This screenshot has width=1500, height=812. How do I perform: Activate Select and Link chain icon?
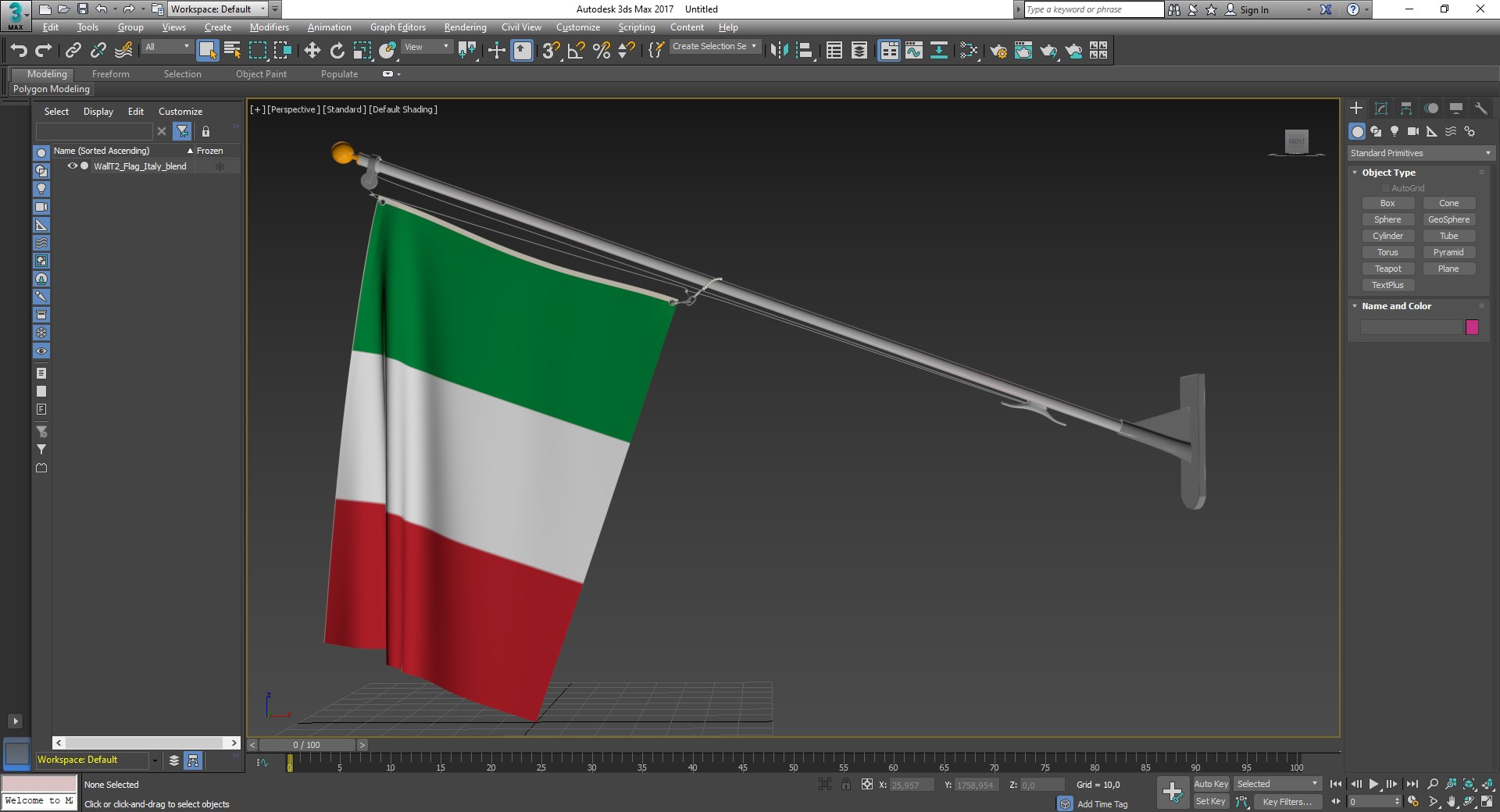tap(73, 51)
